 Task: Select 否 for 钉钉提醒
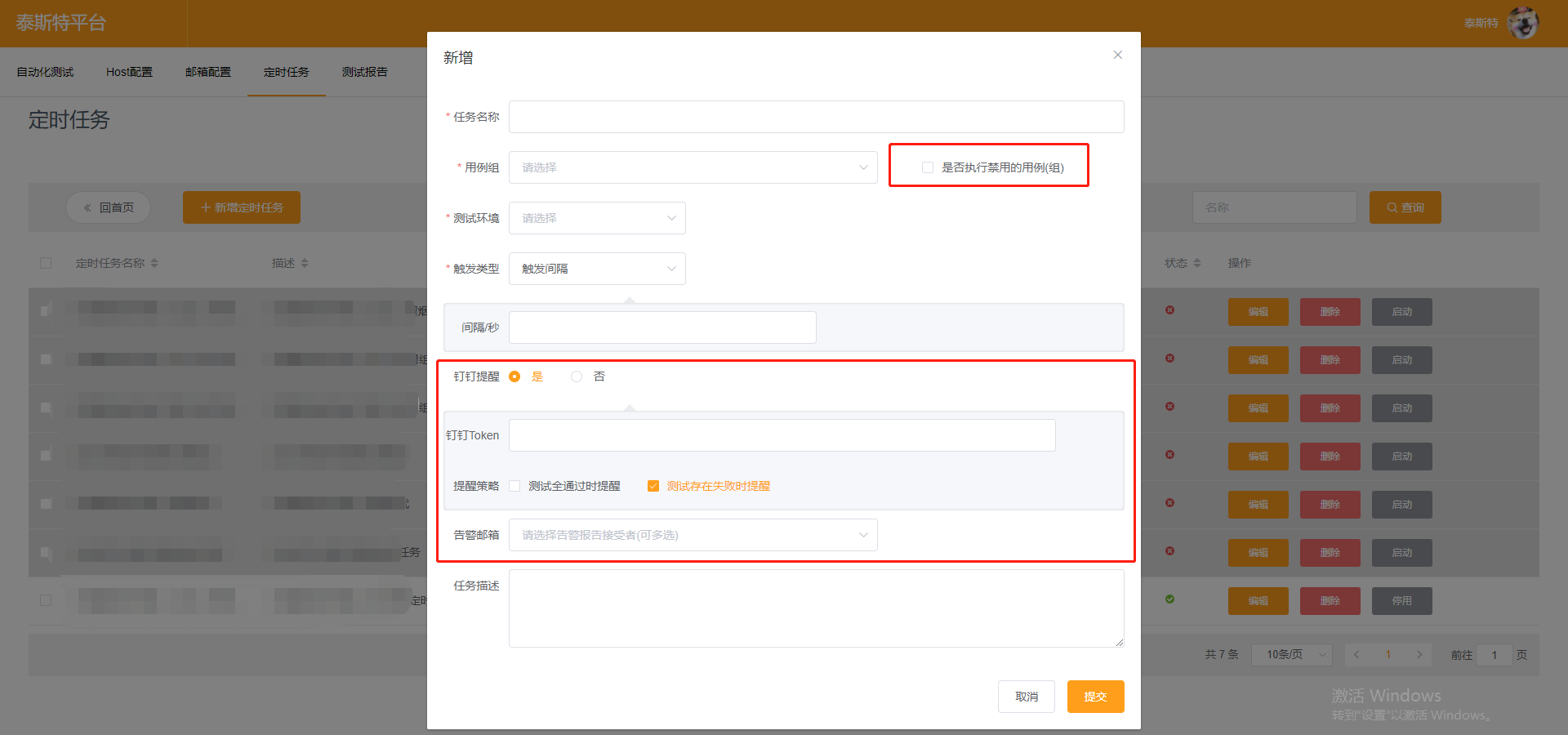577,376
